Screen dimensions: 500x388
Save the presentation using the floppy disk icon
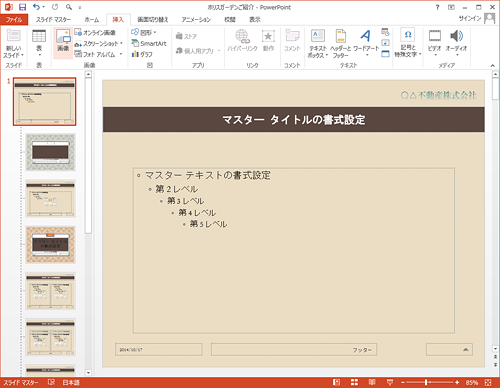(x=22, y=7)
